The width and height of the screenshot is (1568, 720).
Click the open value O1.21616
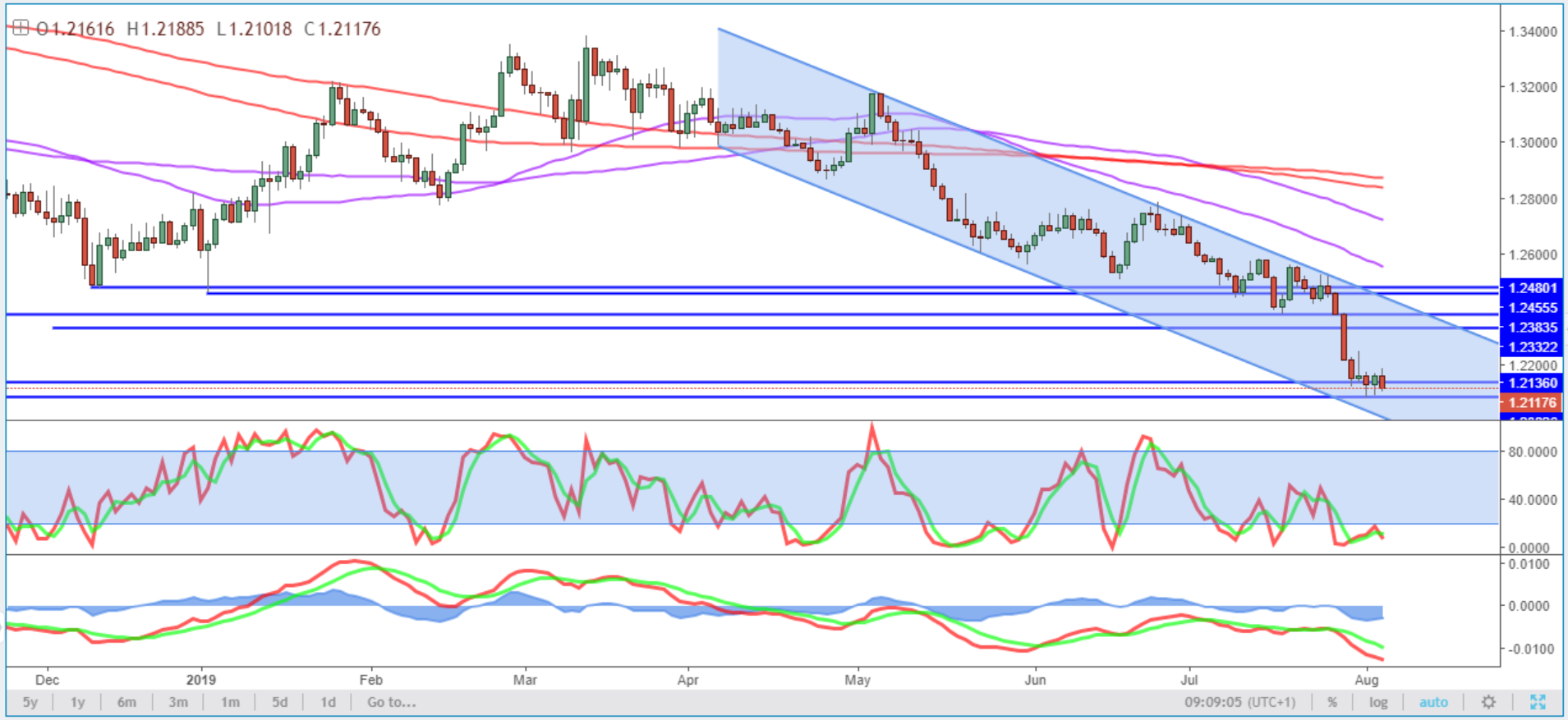pos(75,29)
